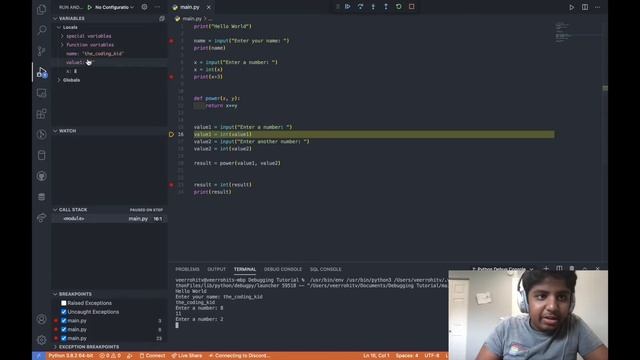
Task: Open the remote window indicator in status bar
Action: coord(39,356)
